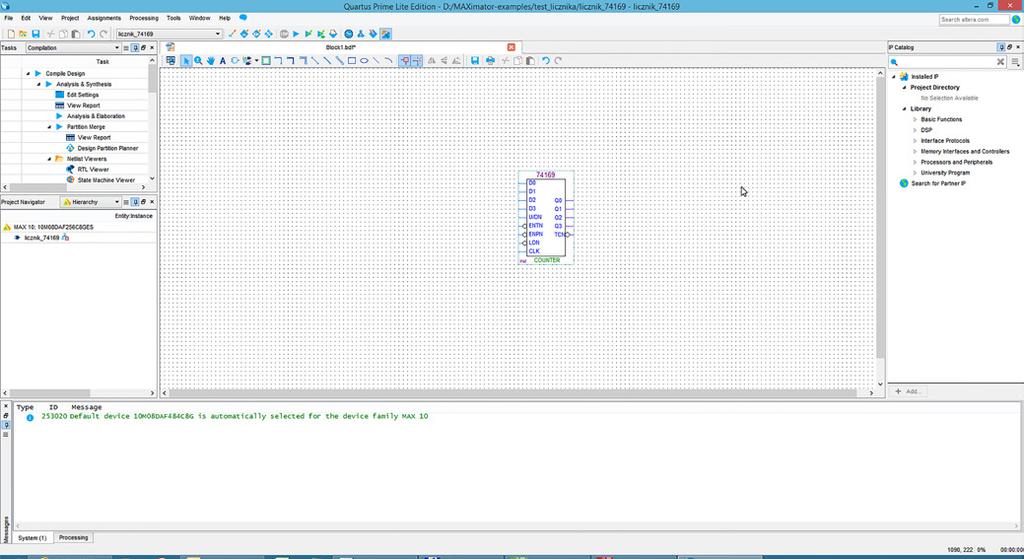Select the Block tool green square
Screen dimensions: 1024x559
(266, 61)
